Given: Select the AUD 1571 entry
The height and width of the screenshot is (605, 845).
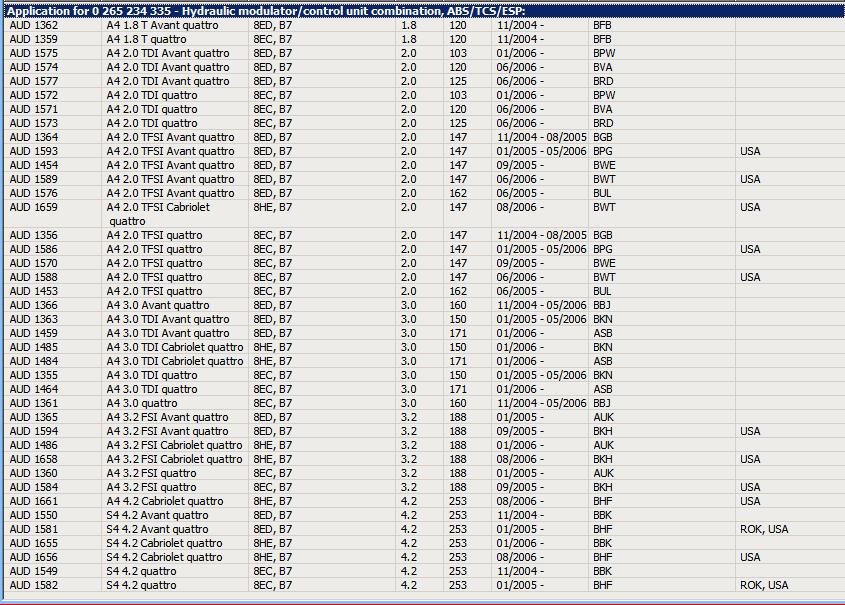Looking at the screenshot, I should pos(33,109).
